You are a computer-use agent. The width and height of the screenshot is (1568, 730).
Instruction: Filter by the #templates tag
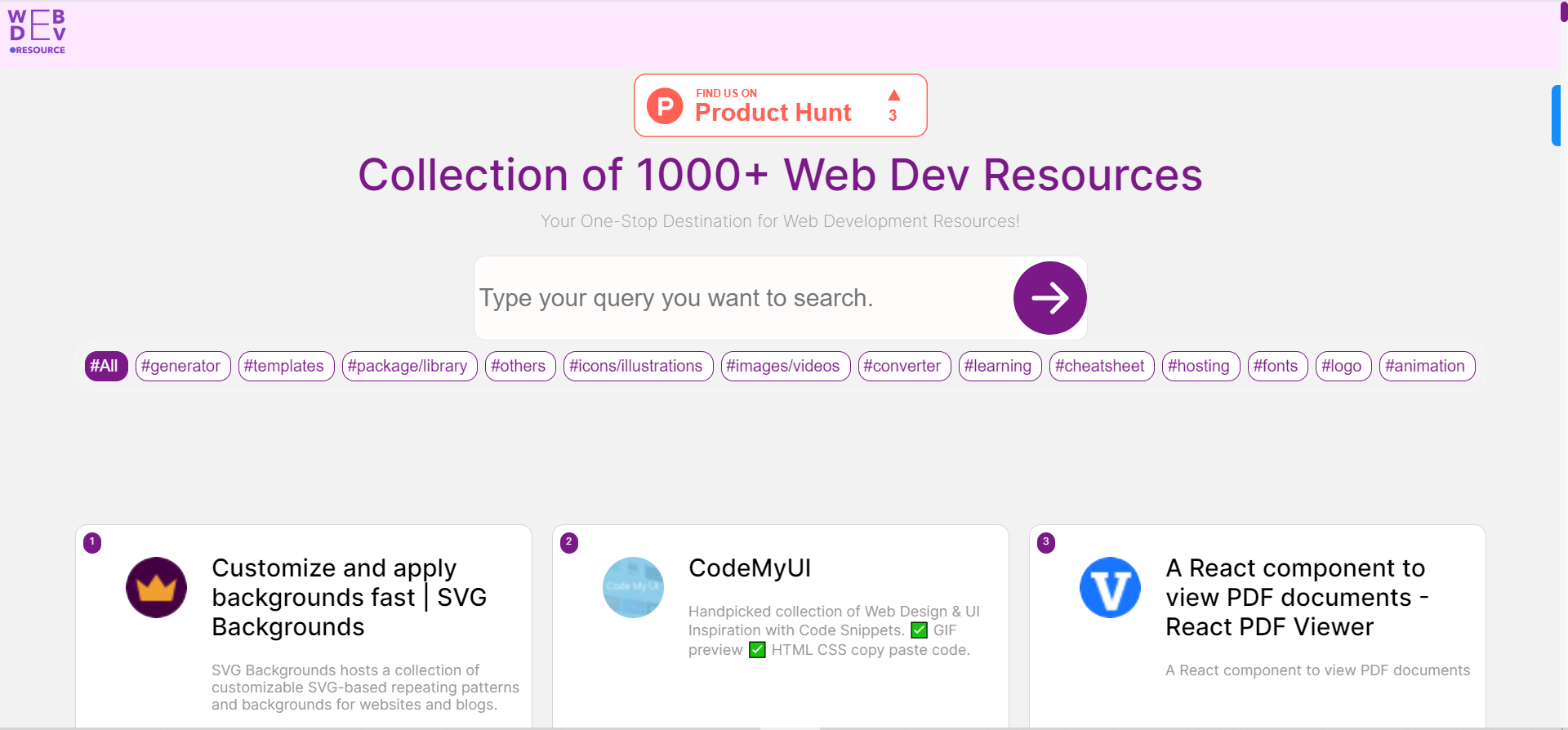pos(286,366)
